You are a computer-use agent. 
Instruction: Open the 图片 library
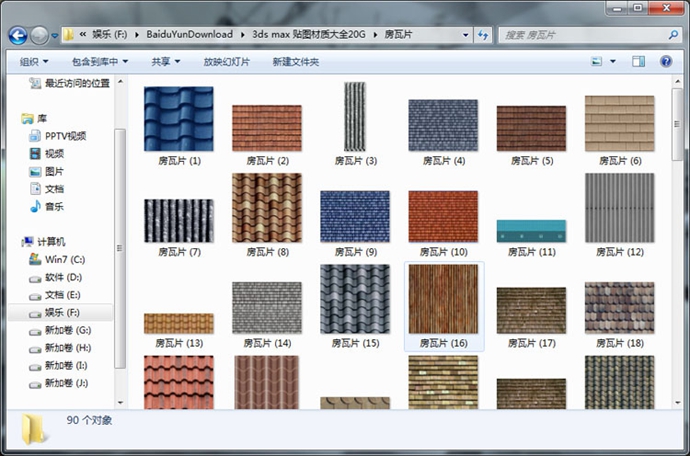coord(47,171)
